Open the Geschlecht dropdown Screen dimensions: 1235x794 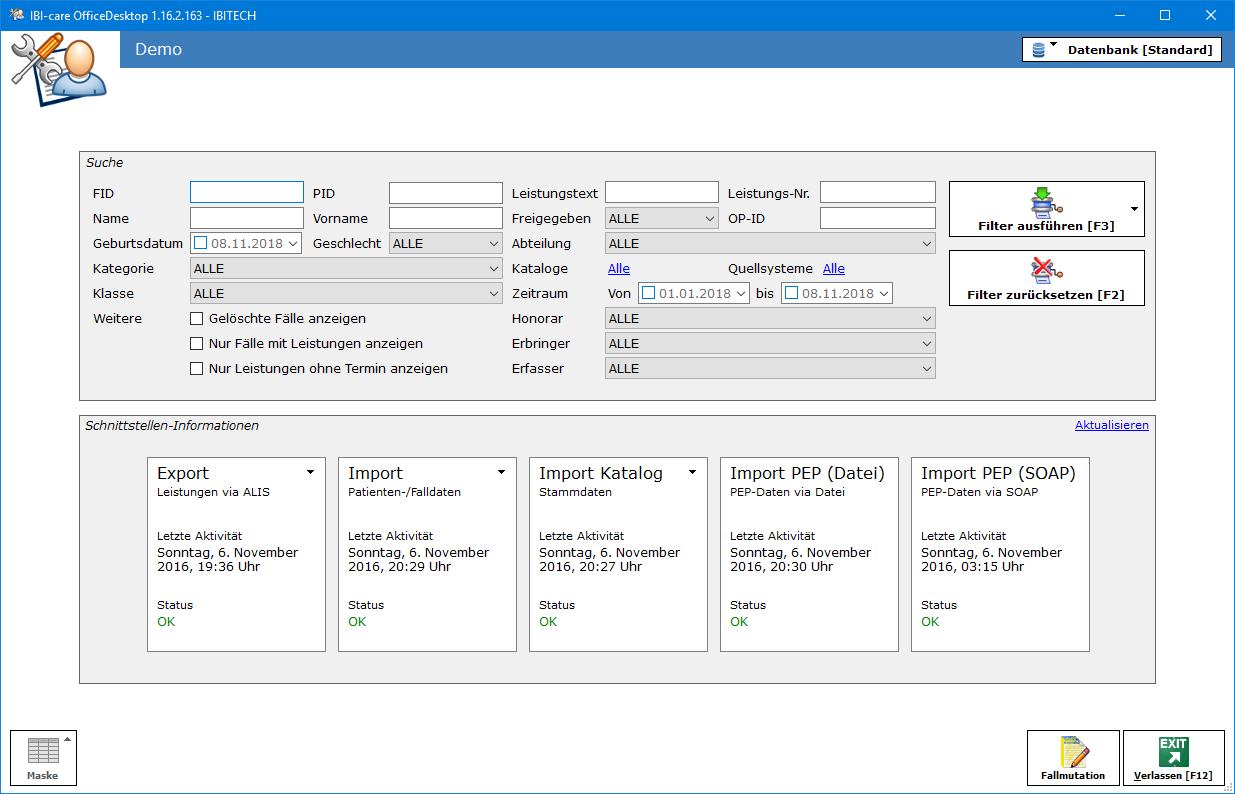(445, 243)
